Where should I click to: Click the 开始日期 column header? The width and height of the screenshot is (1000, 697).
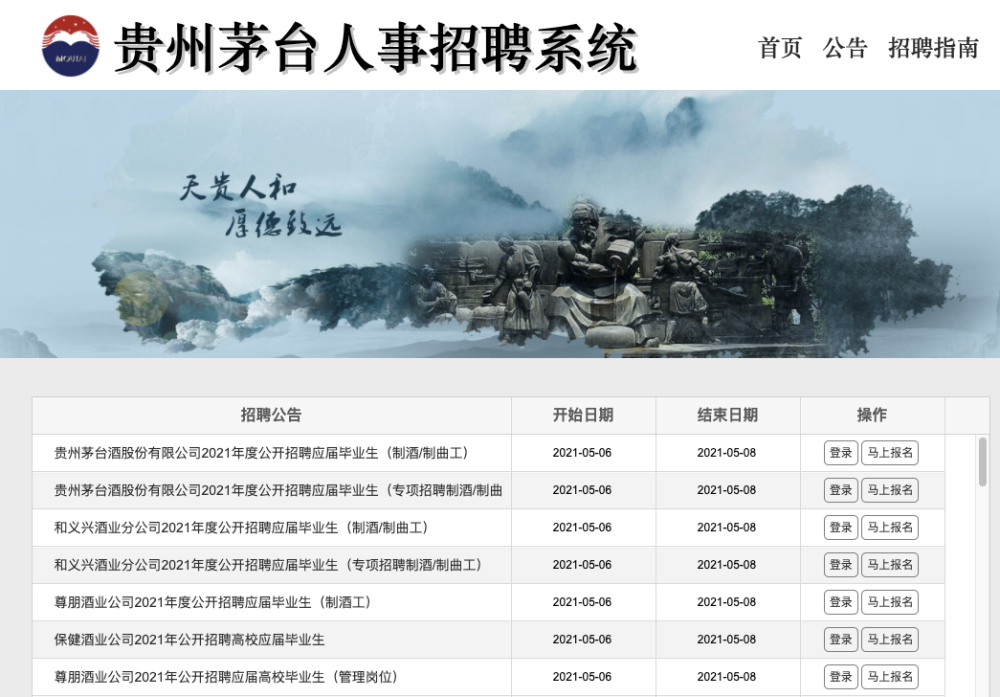tap(583, 415)
